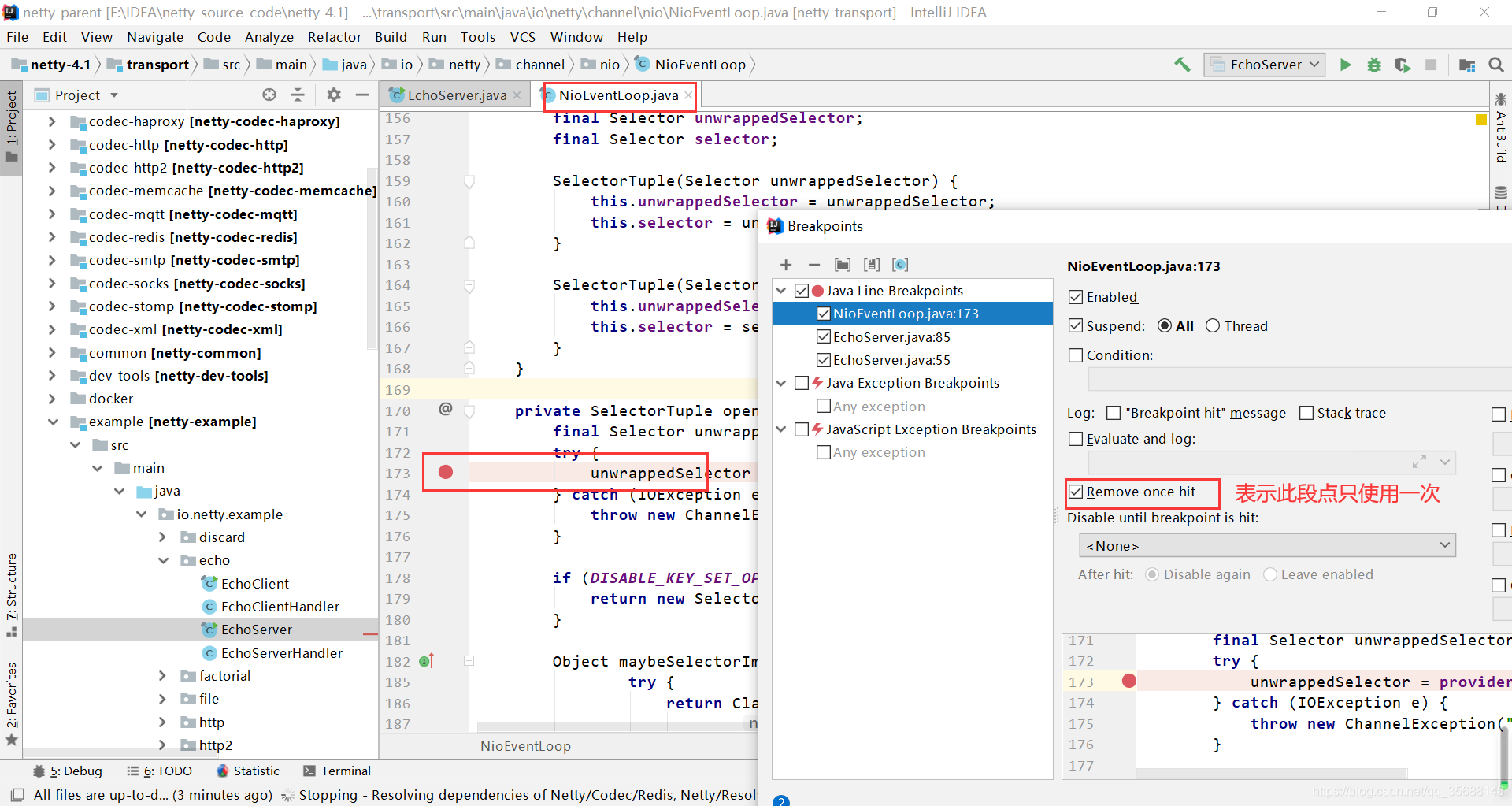
Task: Click override gutter icon at line 182
Action: [x=427, y=661]
